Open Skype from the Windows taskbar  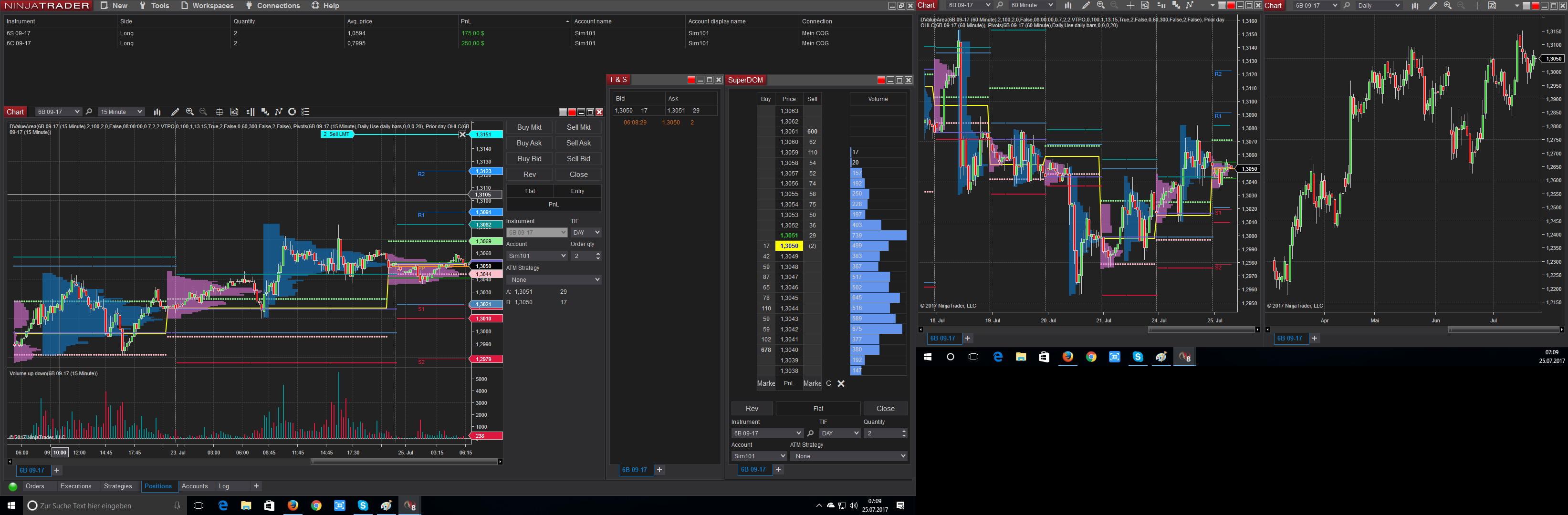[363, 505]
